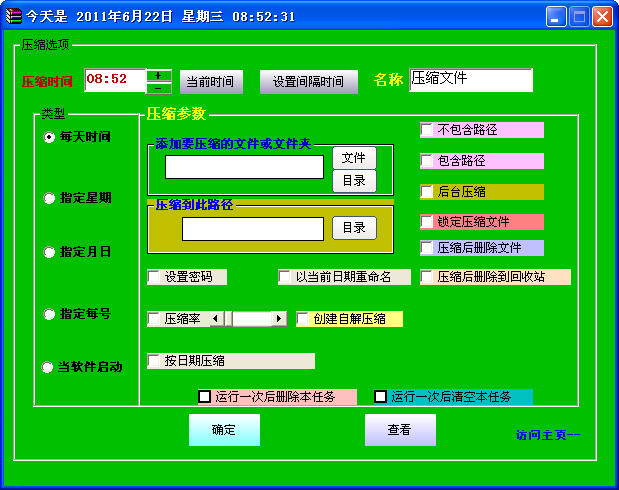Open the 访问主页 link
The image size is (619, 490).
pos(547,435)
